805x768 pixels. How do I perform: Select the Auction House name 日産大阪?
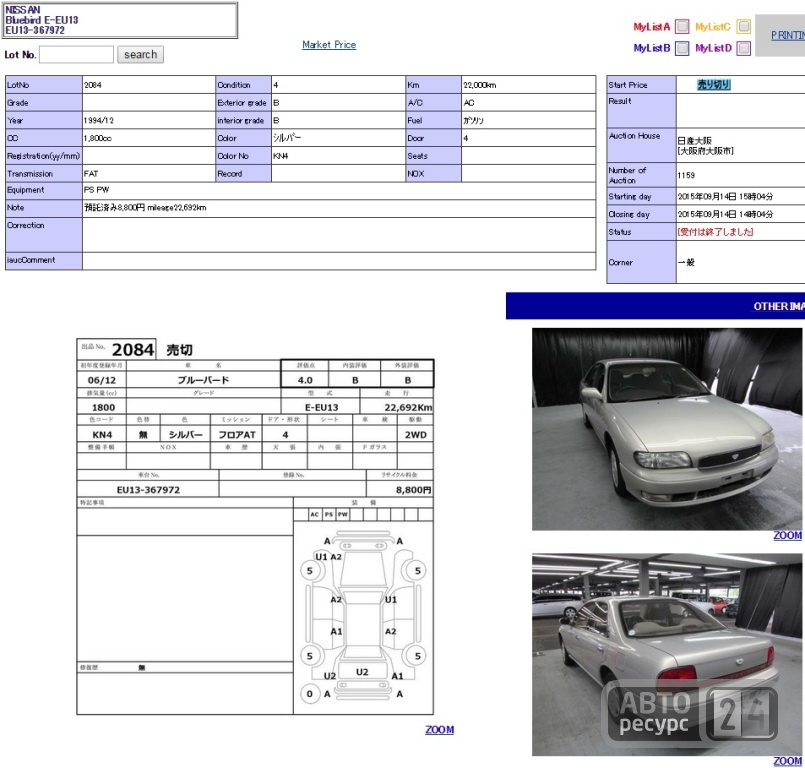694,141
